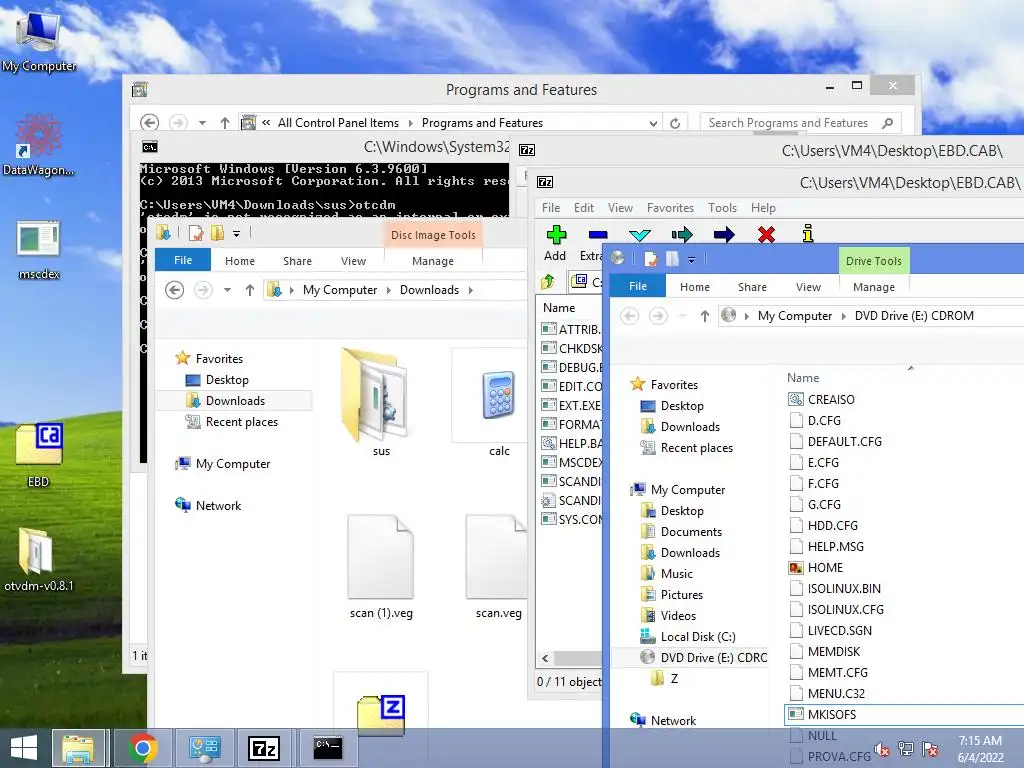Go back in the Downloads window
1024x768 pixels.
click(174, 290)
